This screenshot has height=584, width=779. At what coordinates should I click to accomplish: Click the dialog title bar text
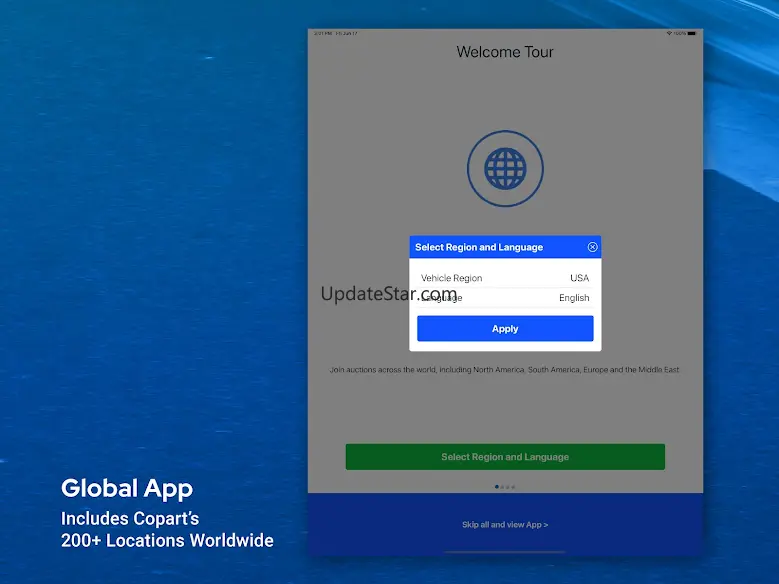coord(479,247)
